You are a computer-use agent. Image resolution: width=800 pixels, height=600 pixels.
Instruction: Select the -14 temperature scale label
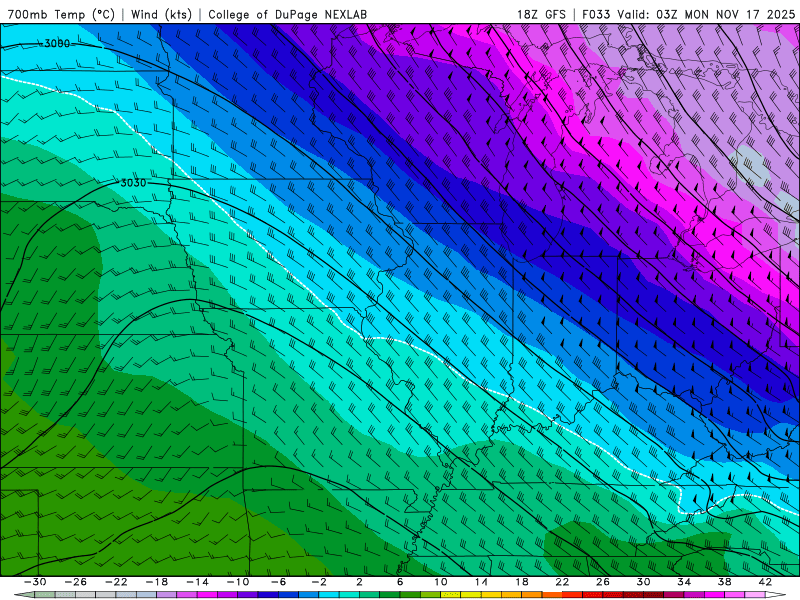(x=197, y=582)
